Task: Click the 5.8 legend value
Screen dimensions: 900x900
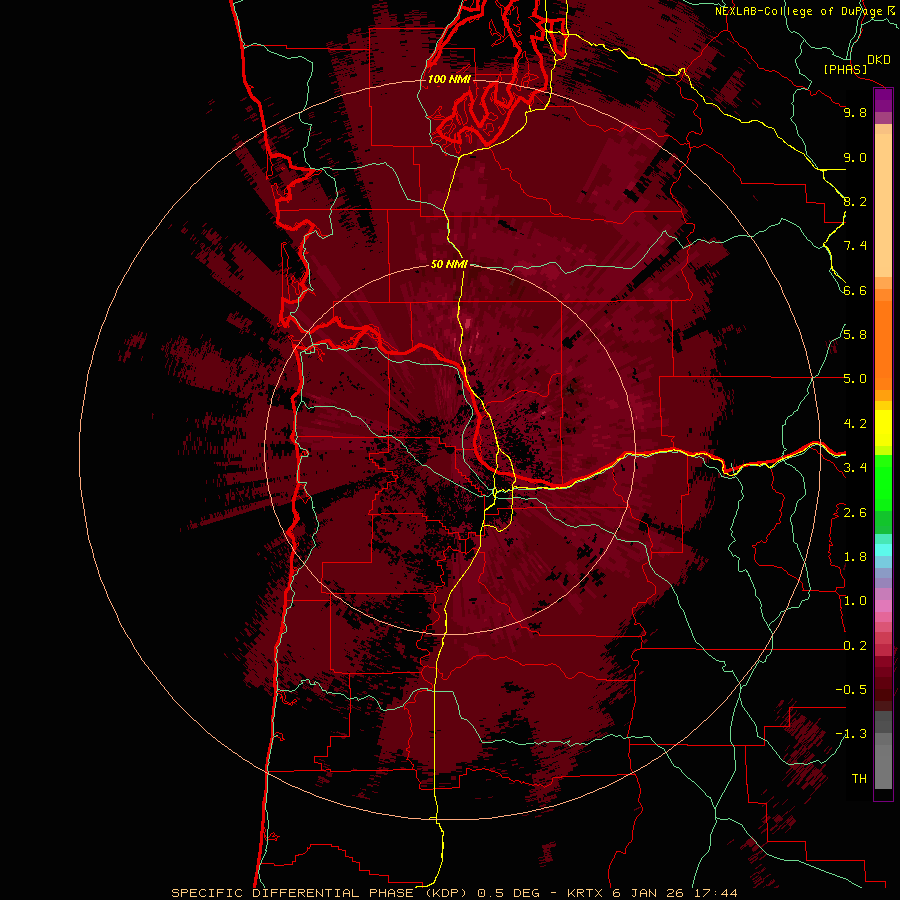Action: (855, 335)
